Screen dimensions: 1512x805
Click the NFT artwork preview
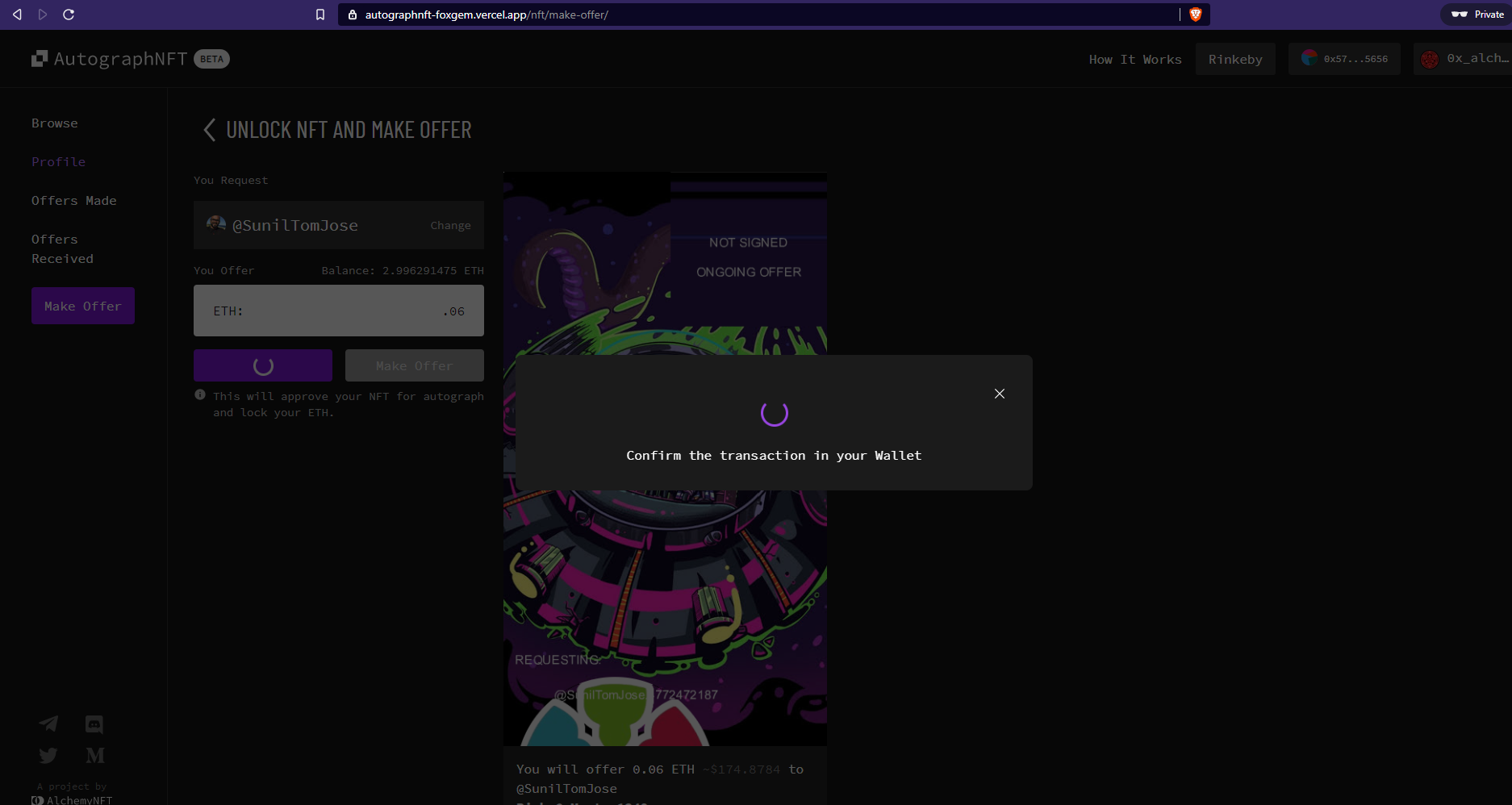tap(665, 458)
